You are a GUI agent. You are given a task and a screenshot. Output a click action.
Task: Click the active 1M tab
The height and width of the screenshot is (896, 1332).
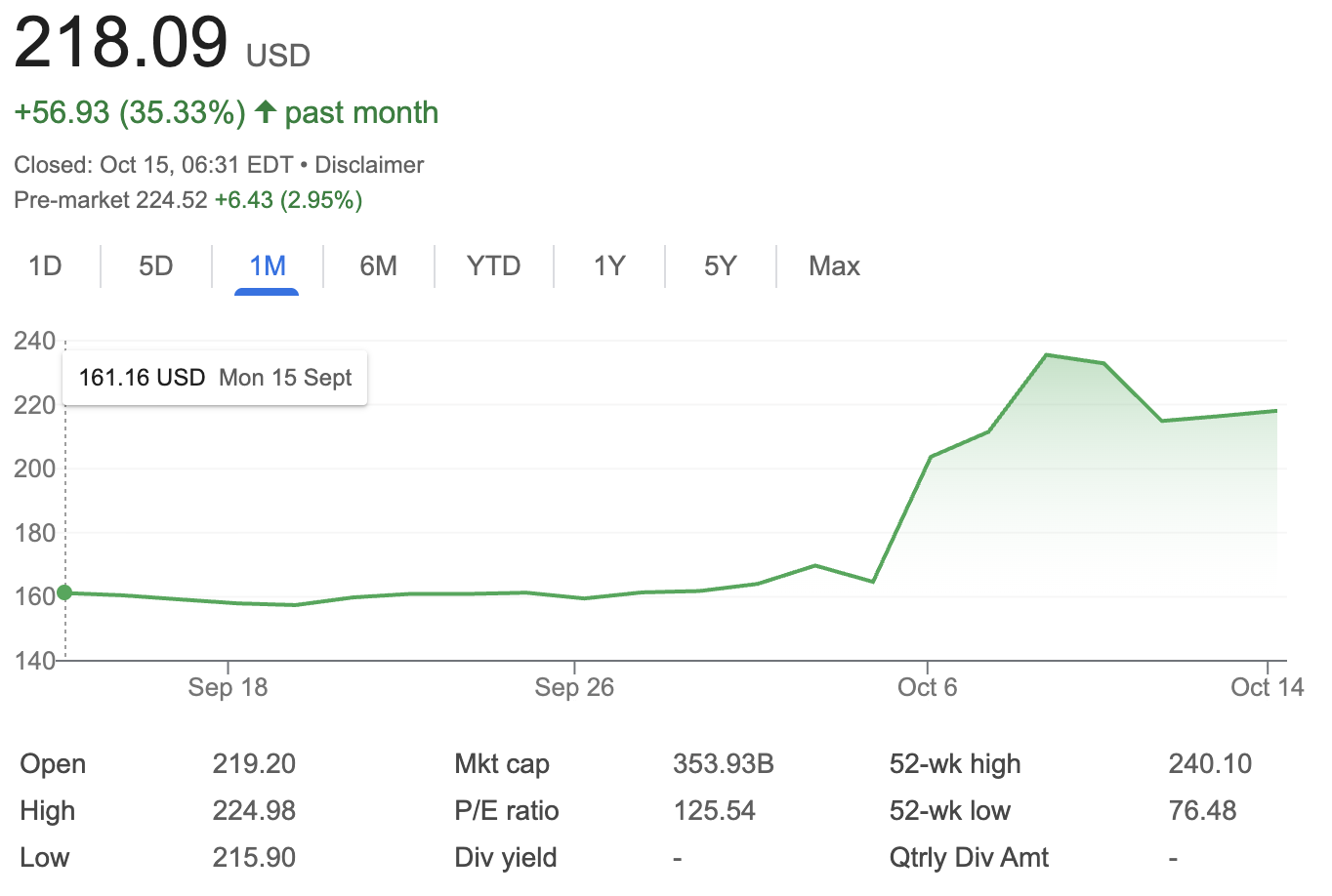267,265
